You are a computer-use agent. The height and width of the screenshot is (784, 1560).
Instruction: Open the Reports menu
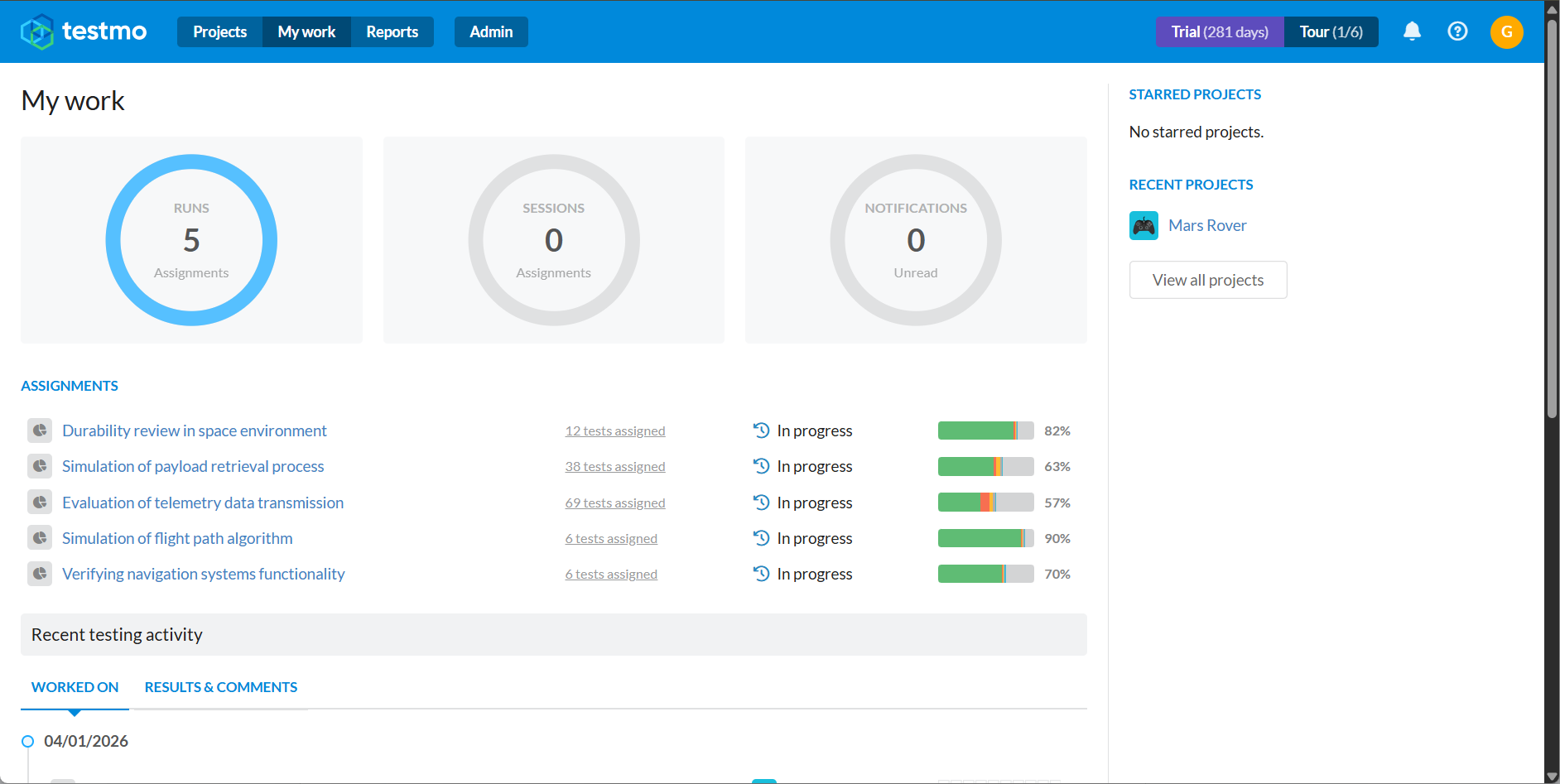pyautogui.click(x=392, y=31)
